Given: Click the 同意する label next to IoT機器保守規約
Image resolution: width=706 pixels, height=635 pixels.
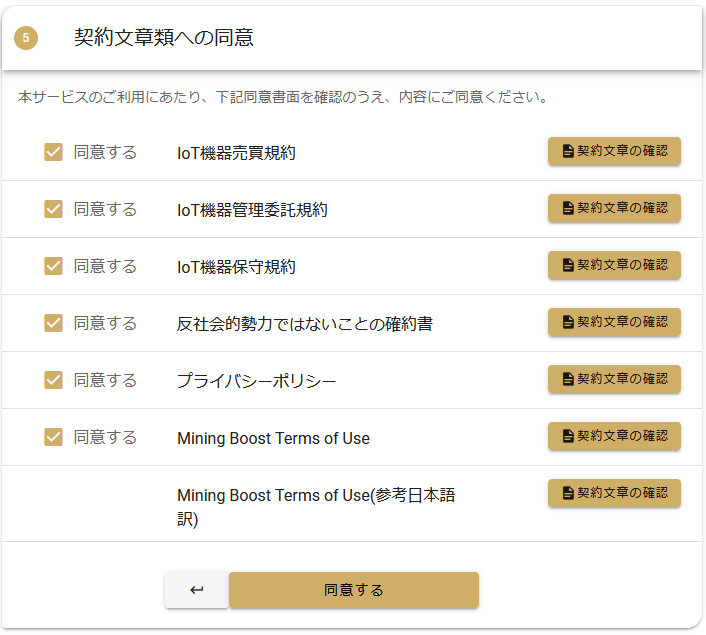Looking at the screenshot, I should (105, 266).
